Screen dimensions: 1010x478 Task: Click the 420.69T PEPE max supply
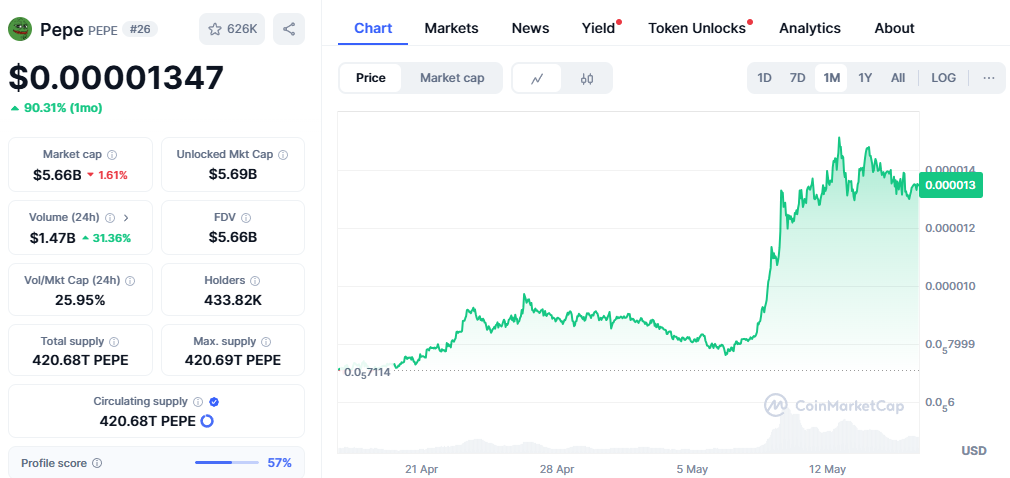pos(233,360)
